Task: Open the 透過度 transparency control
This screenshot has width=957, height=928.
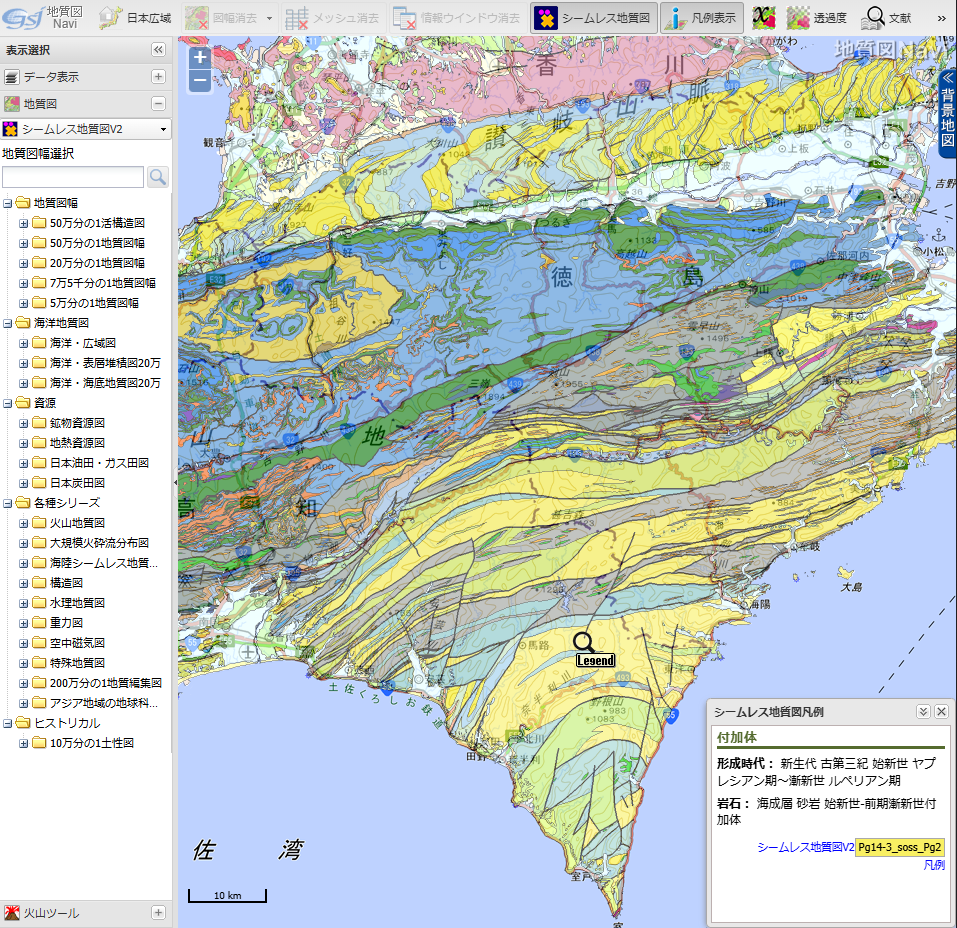Action: tap(816, 18)
